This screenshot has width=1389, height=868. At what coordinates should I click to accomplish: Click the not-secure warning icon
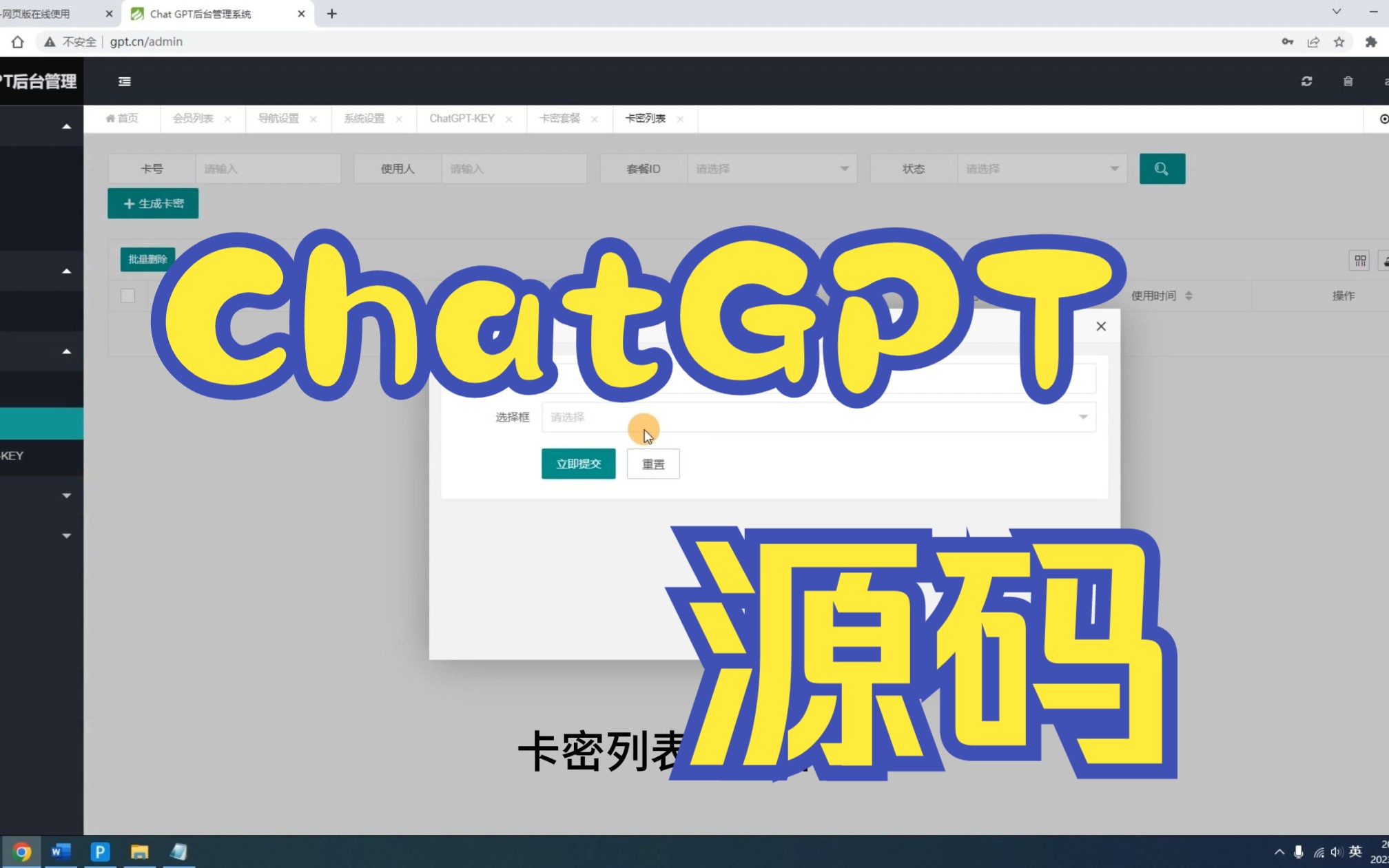pos(50,42)
